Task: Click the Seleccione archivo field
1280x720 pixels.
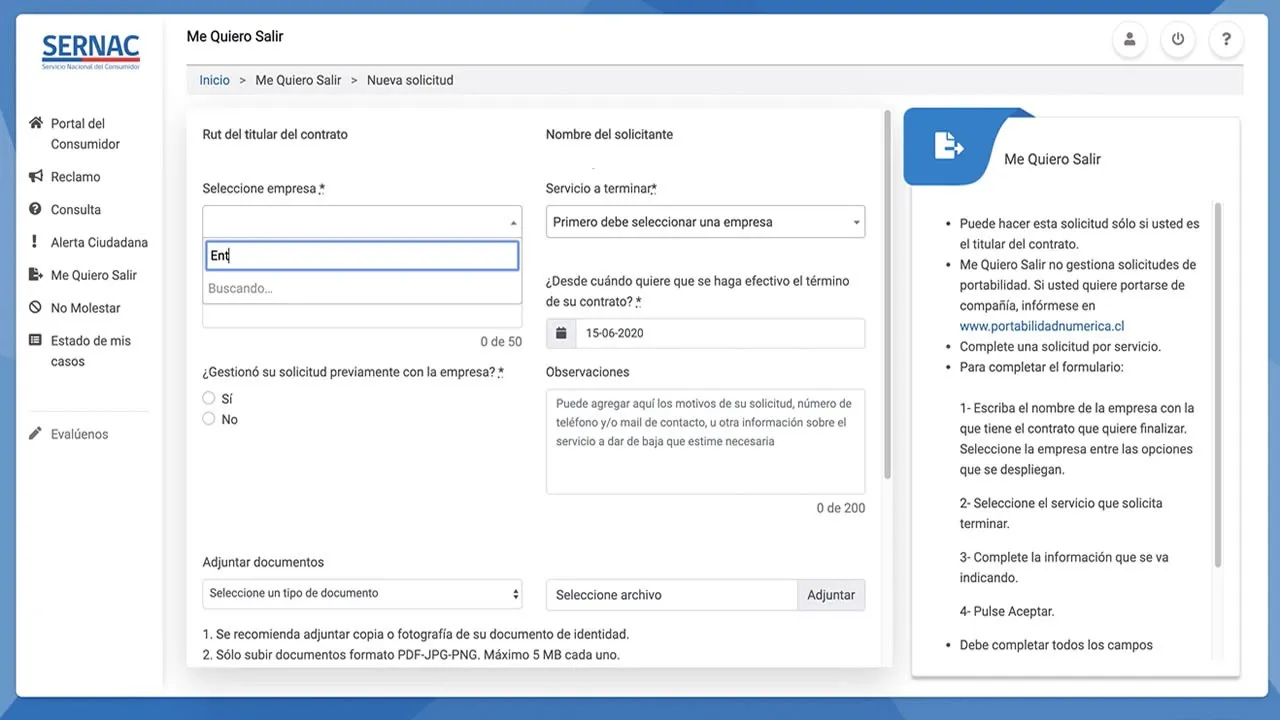Action: click(x=672, y=595)
